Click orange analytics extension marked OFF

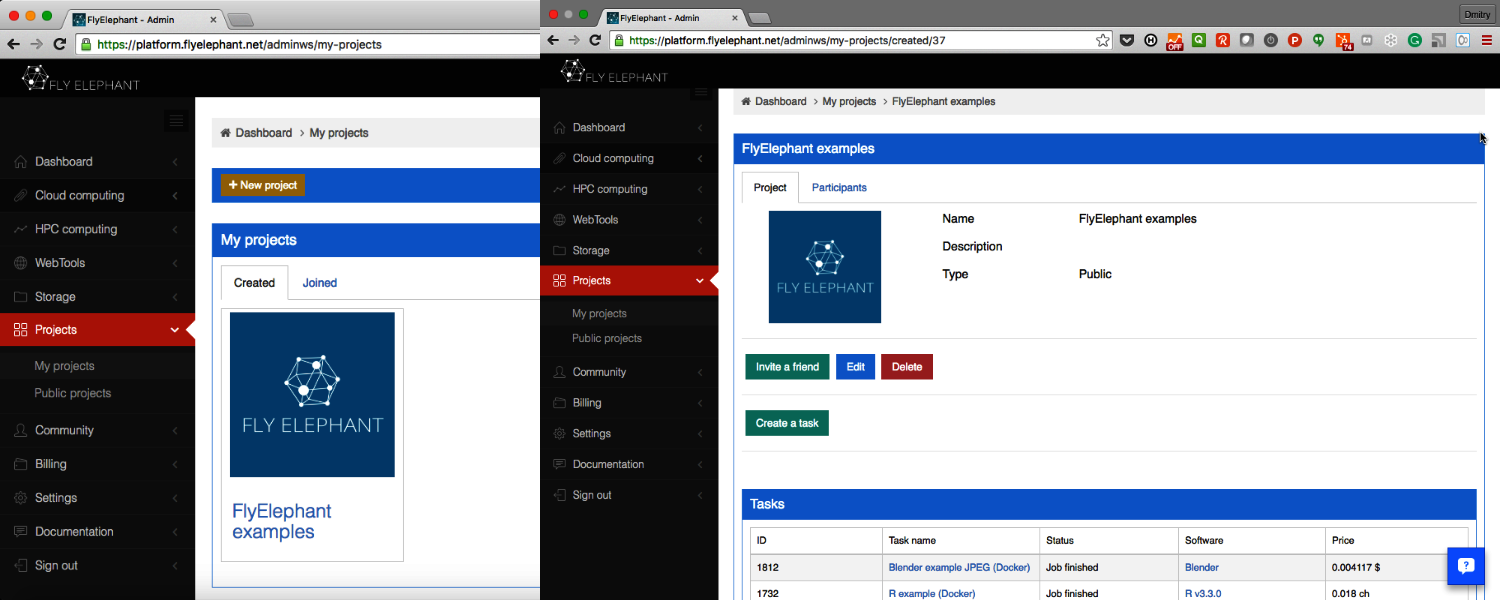pyautogui.click(x=1175, y=41)
